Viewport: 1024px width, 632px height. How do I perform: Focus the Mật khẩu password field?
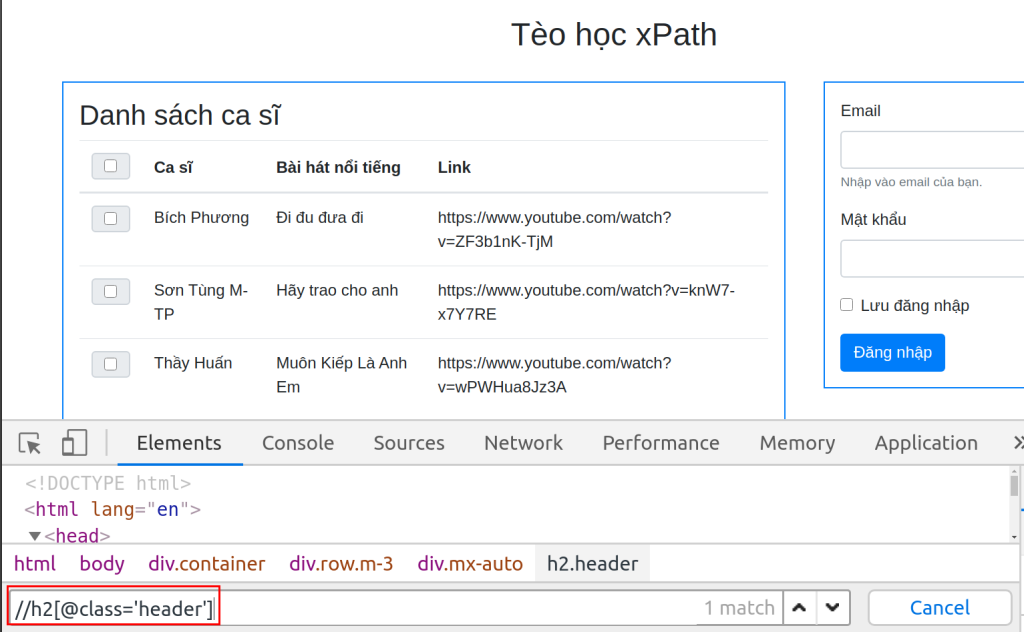pos(932,259)
